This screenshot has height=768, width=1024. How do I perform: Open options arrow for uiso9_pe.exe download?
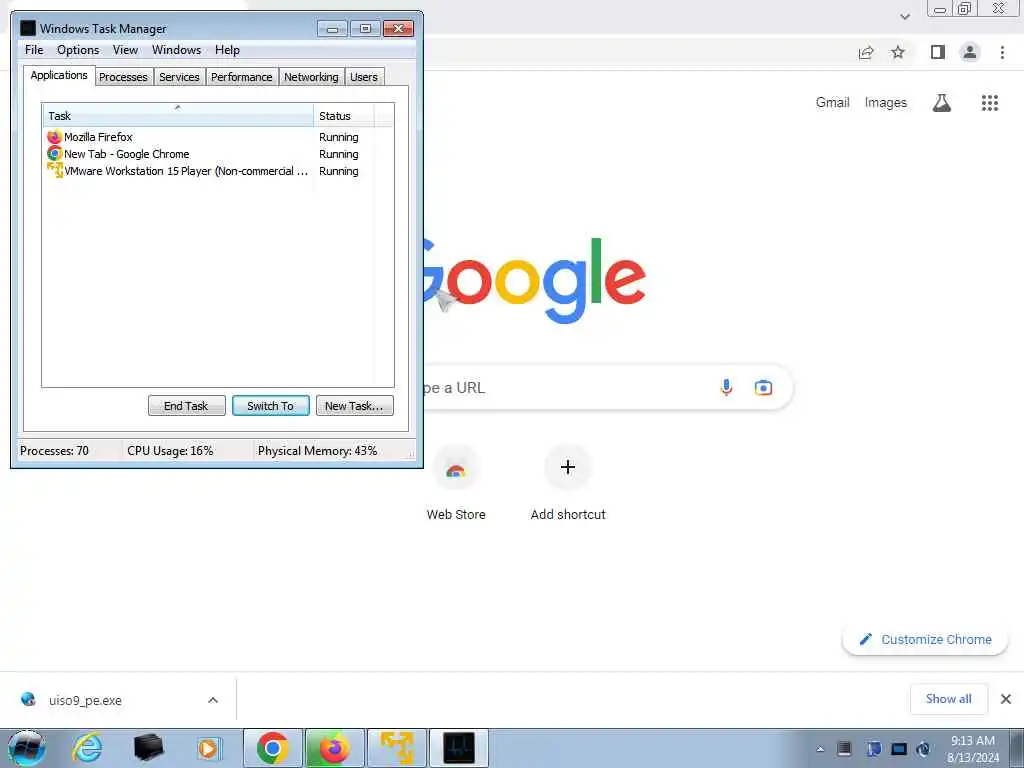pos(213,700)
